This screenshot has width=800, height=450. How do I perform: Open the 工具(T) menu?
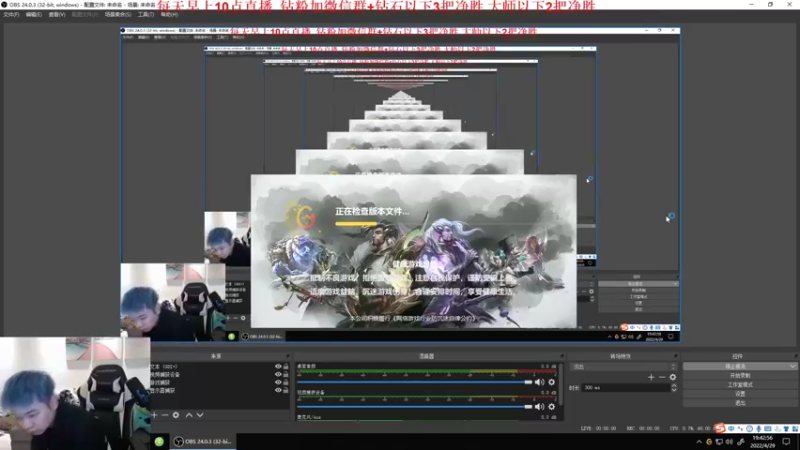(x=145, y=15)
